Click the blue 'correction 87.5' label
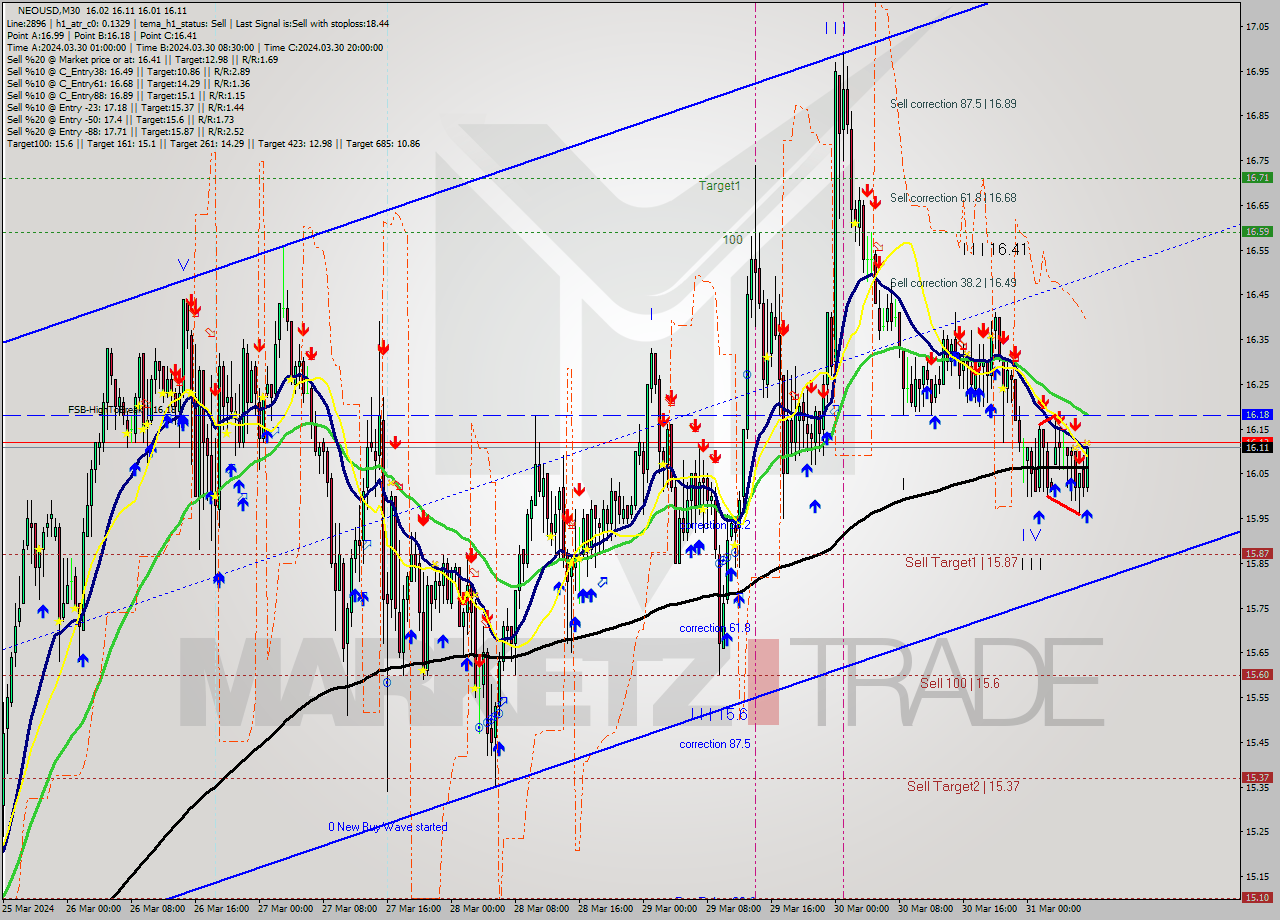 (x=715, y=744)
